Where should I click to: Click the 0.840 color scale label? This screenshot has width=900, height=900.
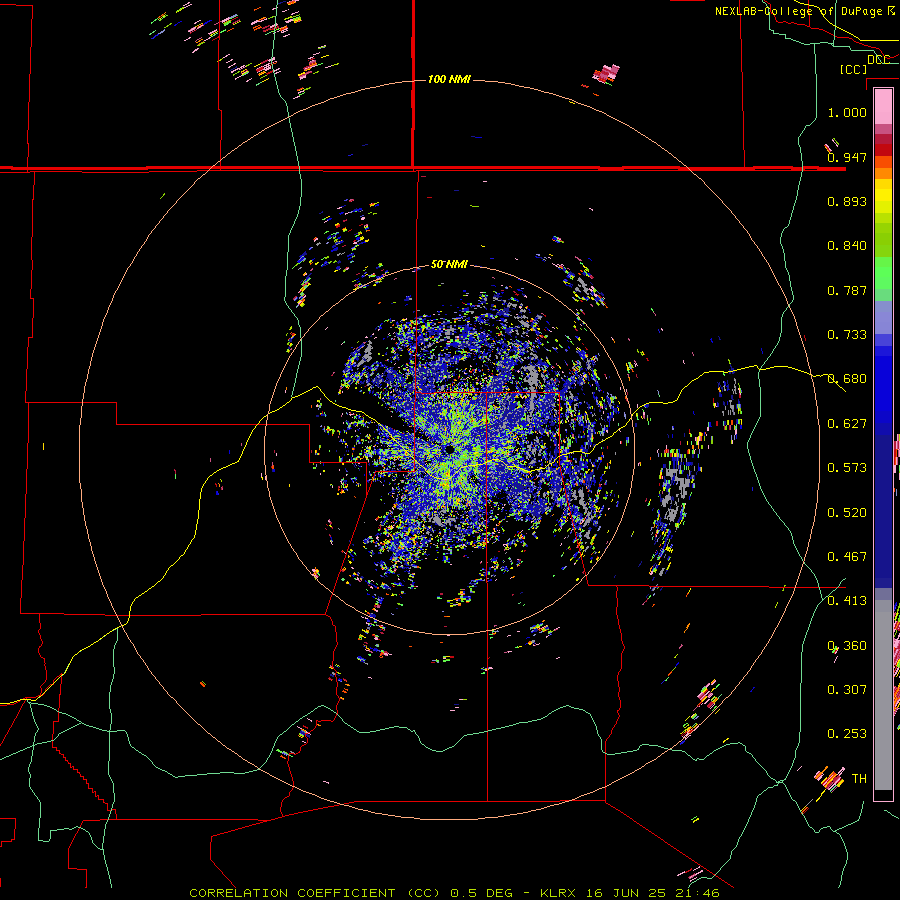[847, 246]
